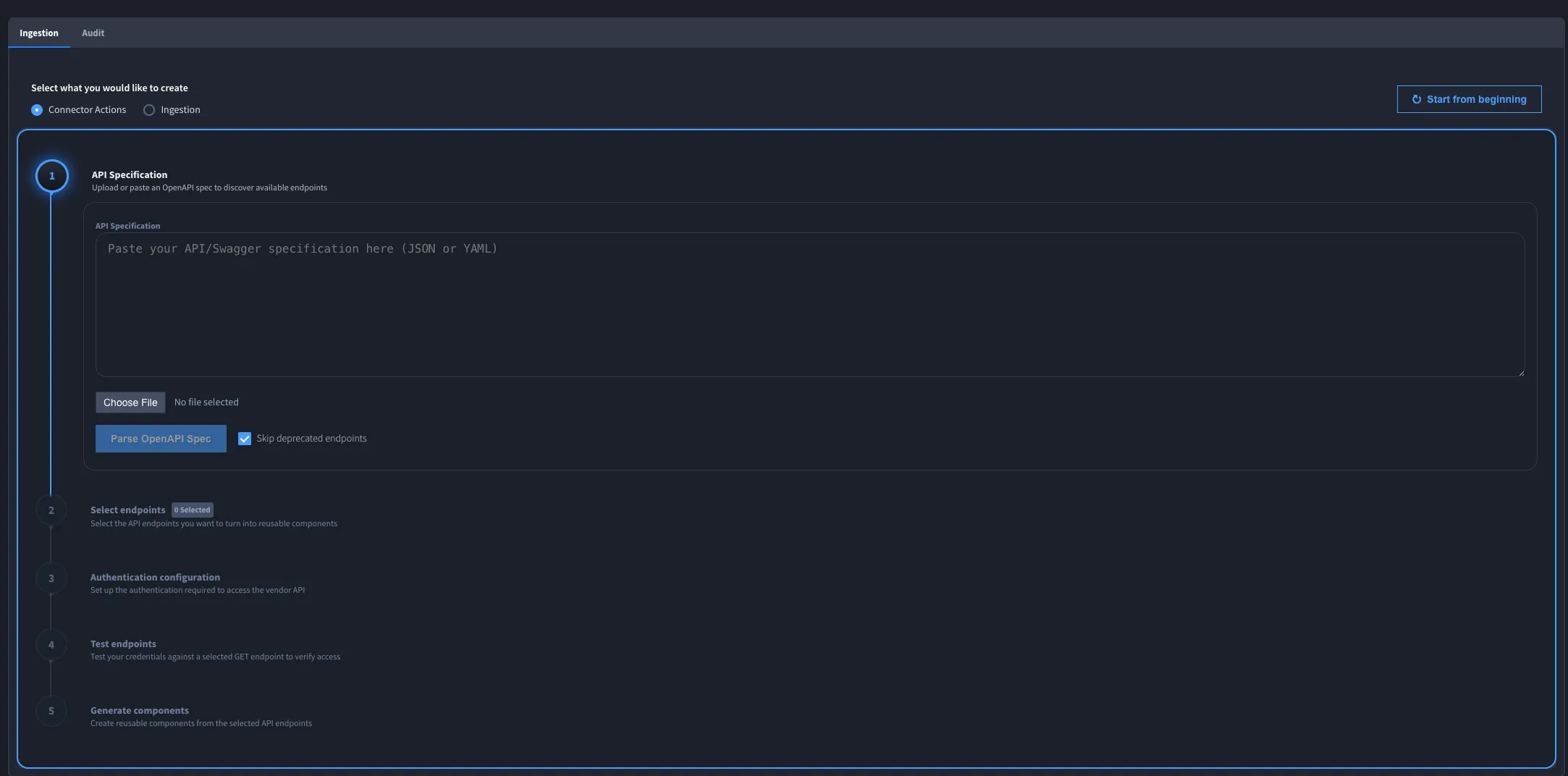Click step 4 circle for Test endpoints

point(51,645)
